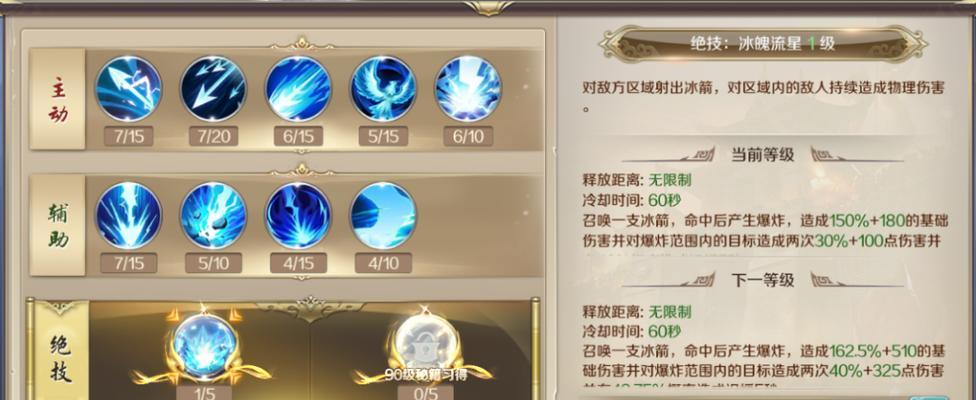Click the 5/15 level badge under phoenix skill
Screen dimensions: 976x400
(x=383, y=136)
